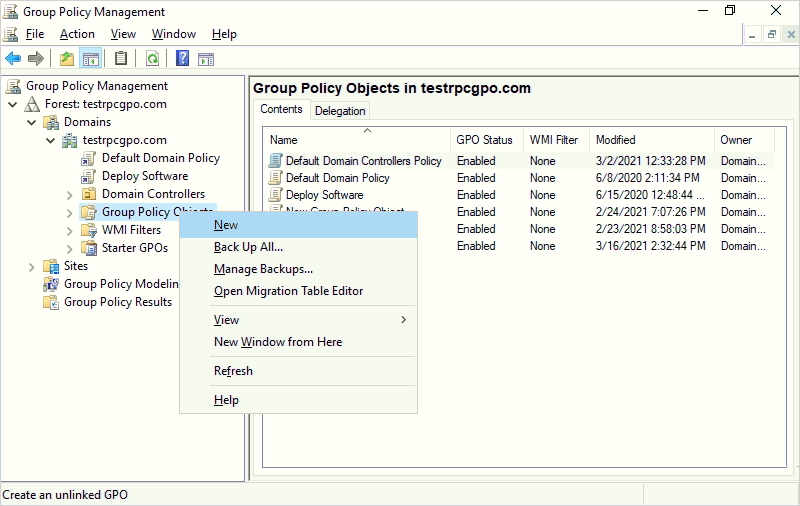Click the Show/Hide Action Pane icon
The height and width of the screenshot is (506, 800).
click(x=206, y=58)
